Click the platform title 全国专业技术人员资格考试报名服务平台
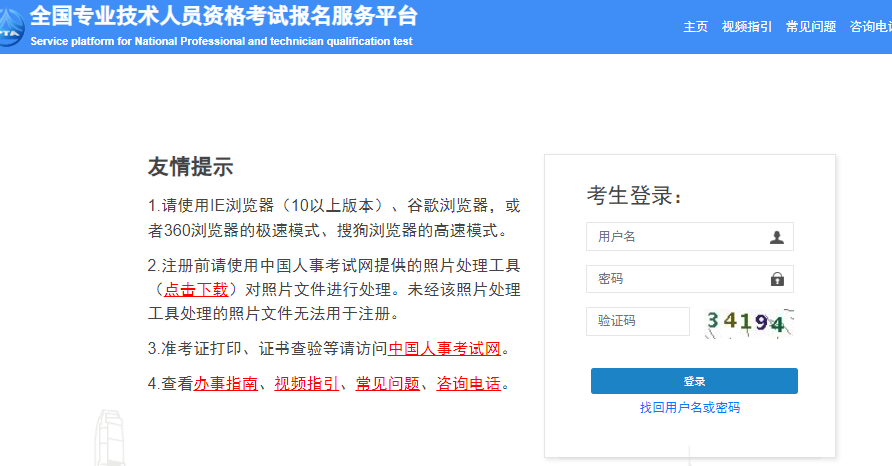 point(224,17)
